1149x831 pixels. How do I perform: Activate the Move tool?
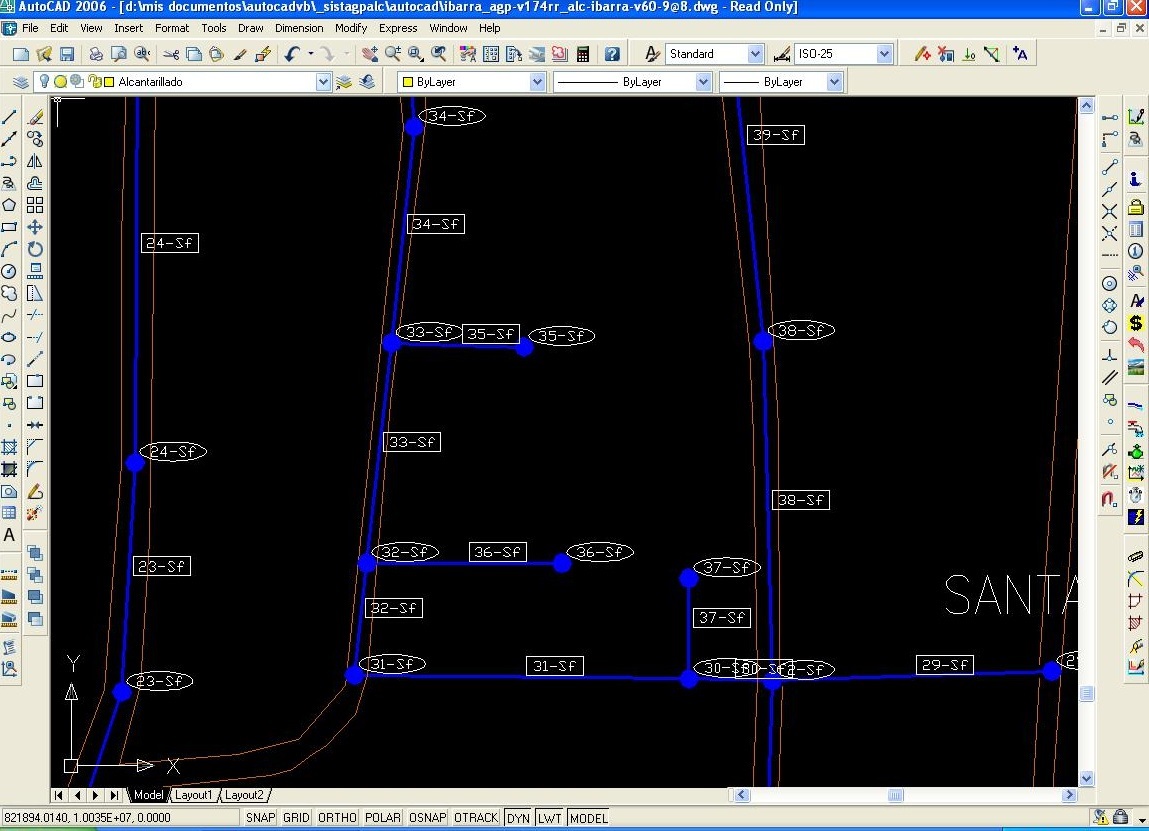[x=35, y=227]
